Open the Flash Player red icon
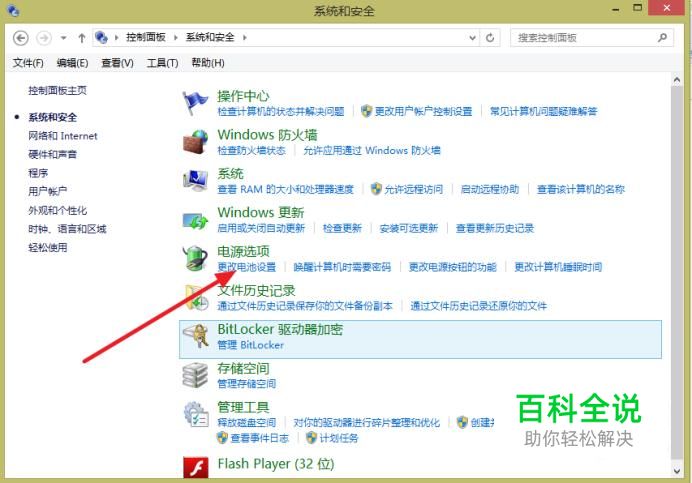 click(196, 467)
